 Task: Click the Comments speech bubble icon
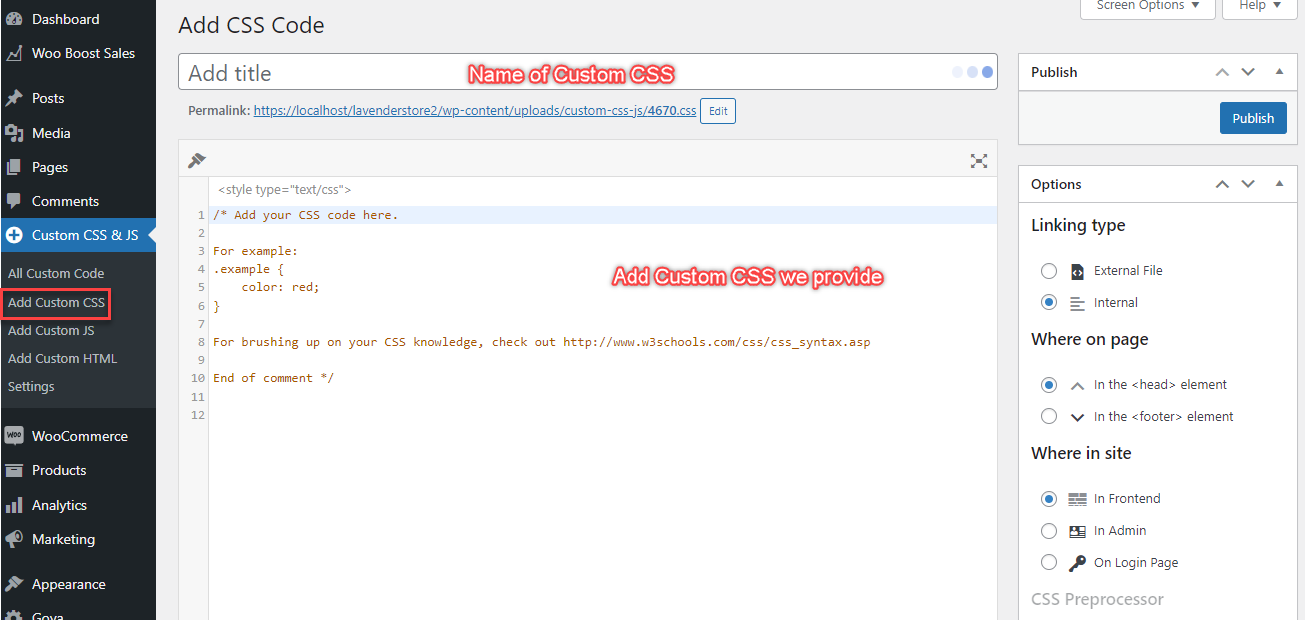pyautogui.click(x=14, y=201)
